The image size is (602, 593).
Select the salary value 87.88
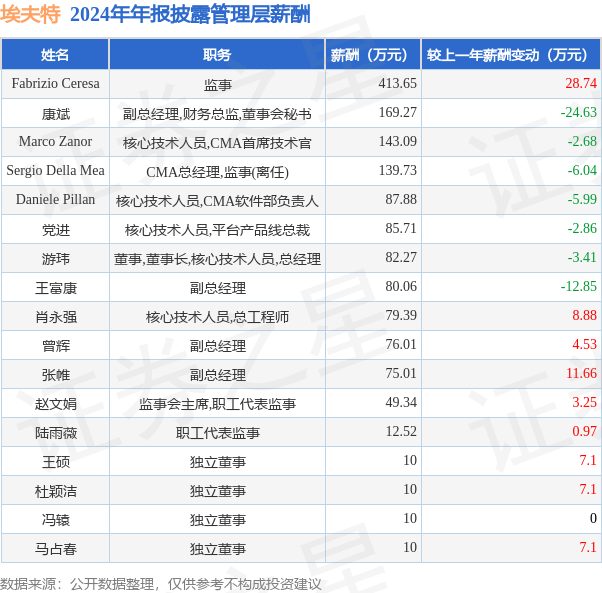401,199
